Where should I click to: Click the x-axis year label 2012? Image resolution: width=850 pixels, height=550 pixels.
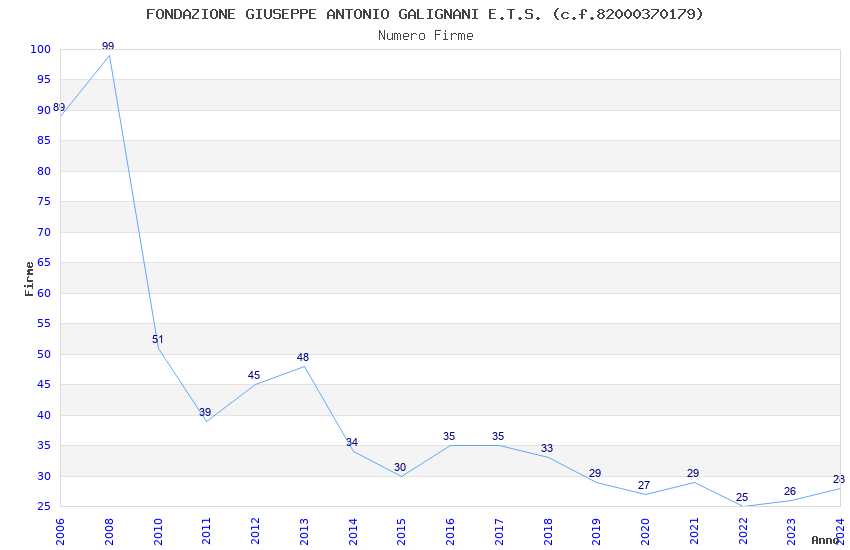(x=255, y=532)
